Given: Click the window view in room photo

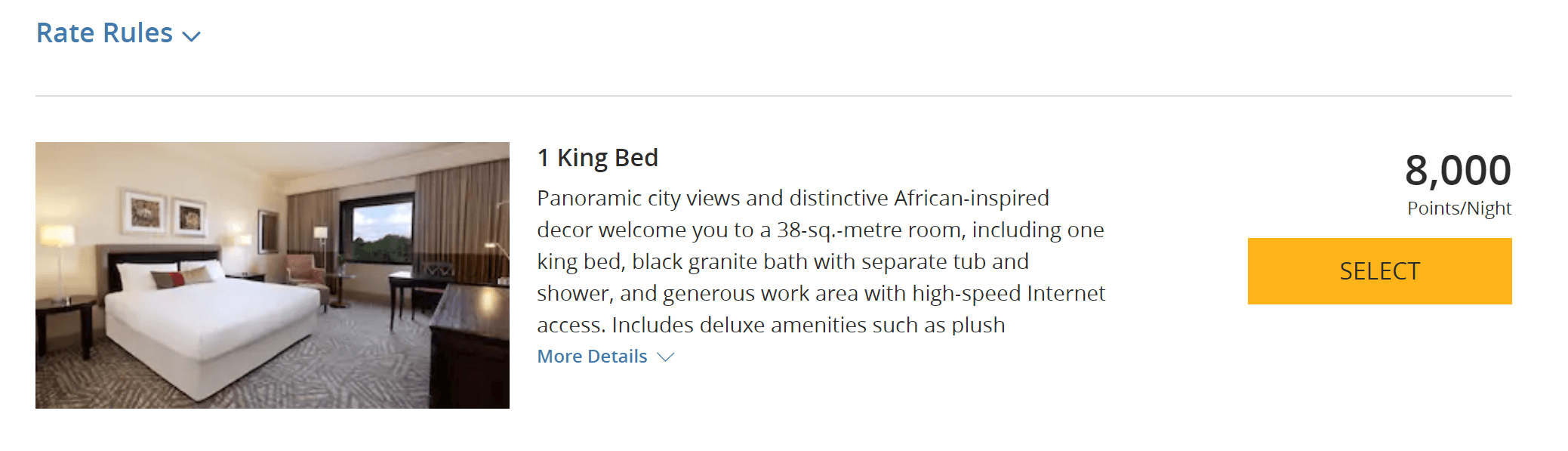Looking at the screenshot, I should click(377, 230).
